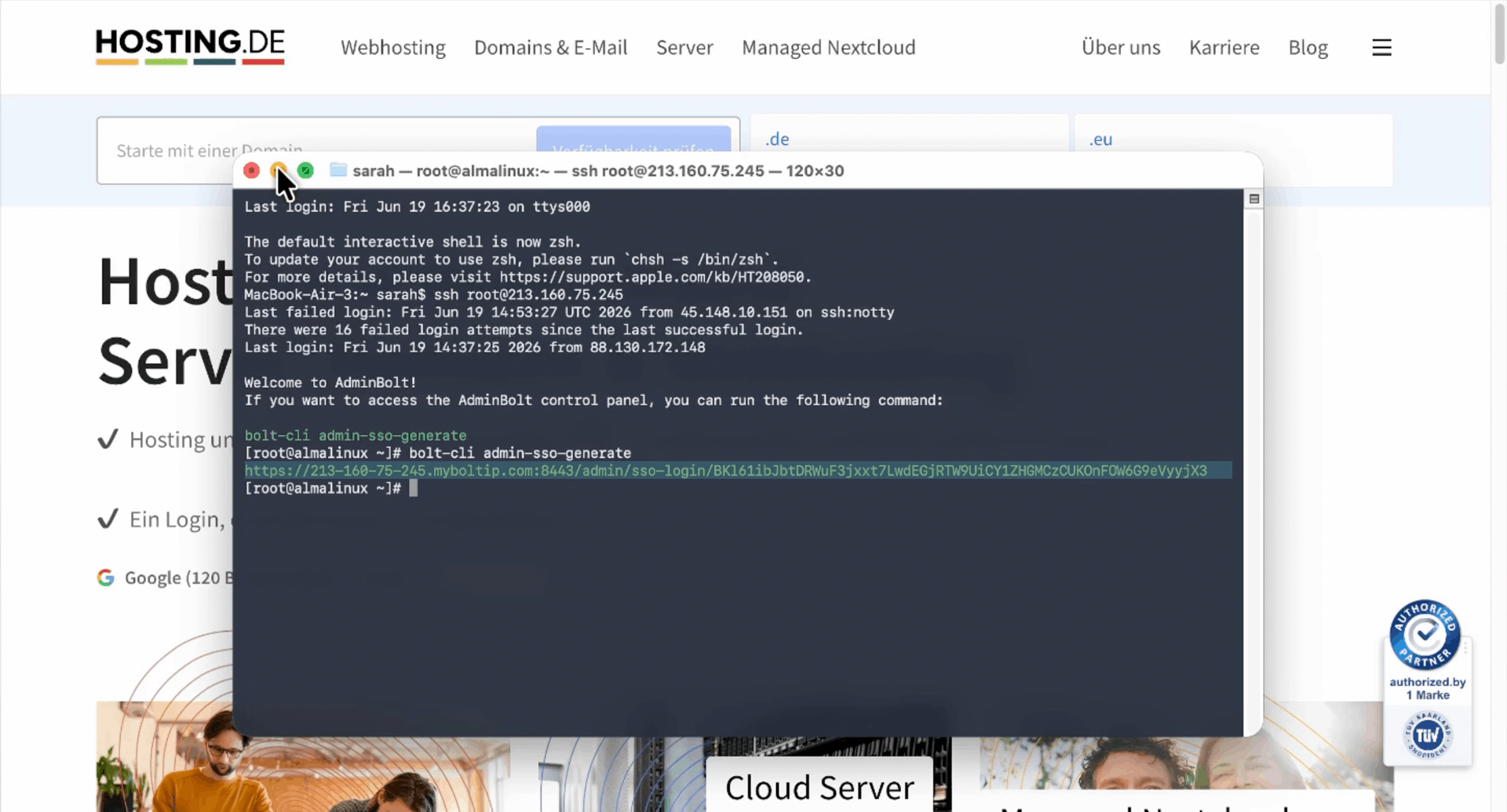The image size is (1507, 812).
Task: Click the TÜV Saarland seal
Action: pyautogui.click(x=1427, y=735)
